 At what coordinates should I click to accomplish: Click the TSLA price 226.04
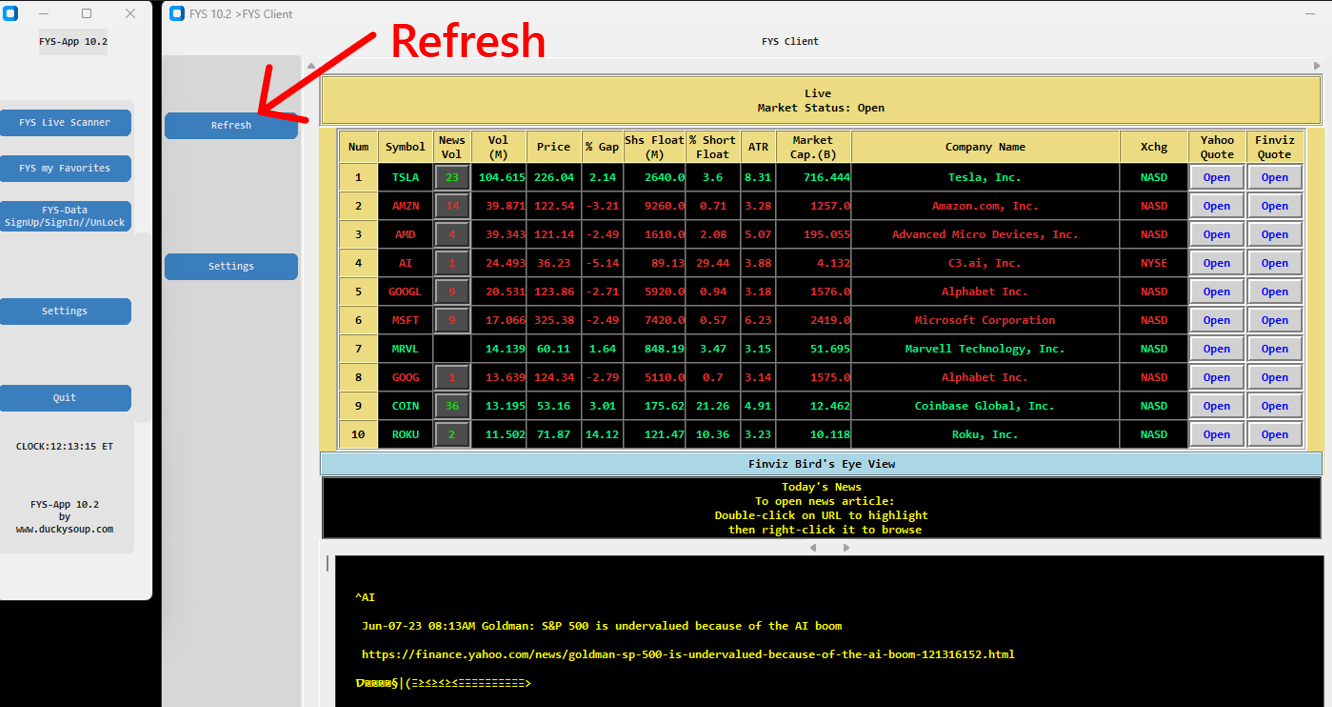(553, 177)
